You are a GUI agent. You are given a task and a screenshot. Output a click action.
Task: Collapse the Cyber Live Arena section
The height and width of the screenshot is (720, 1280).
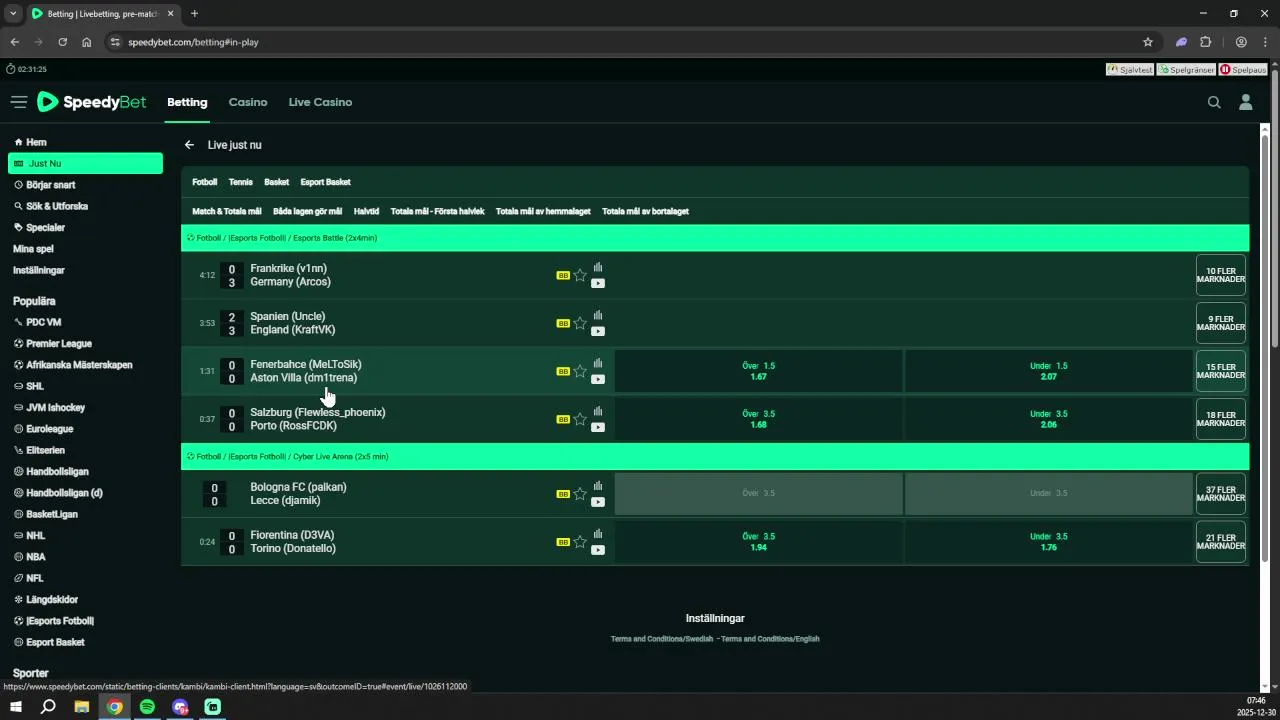point(715,456)
